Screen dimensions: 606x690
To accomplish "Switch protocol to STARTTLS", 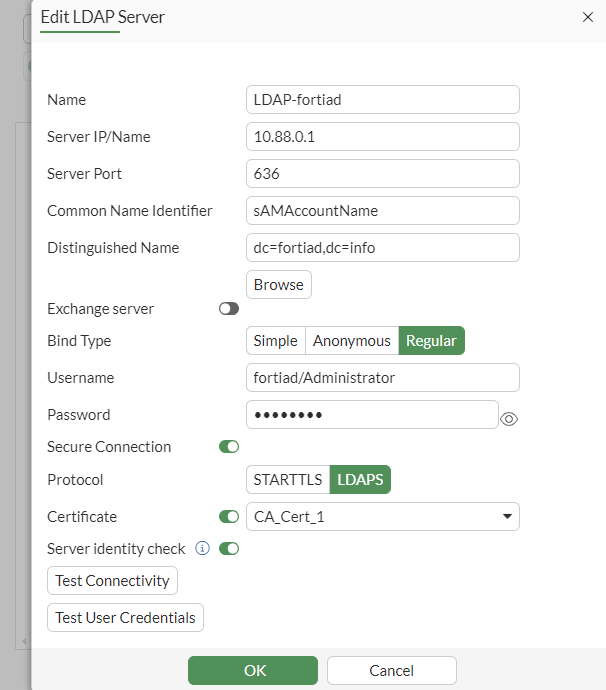I will point(288,480).
